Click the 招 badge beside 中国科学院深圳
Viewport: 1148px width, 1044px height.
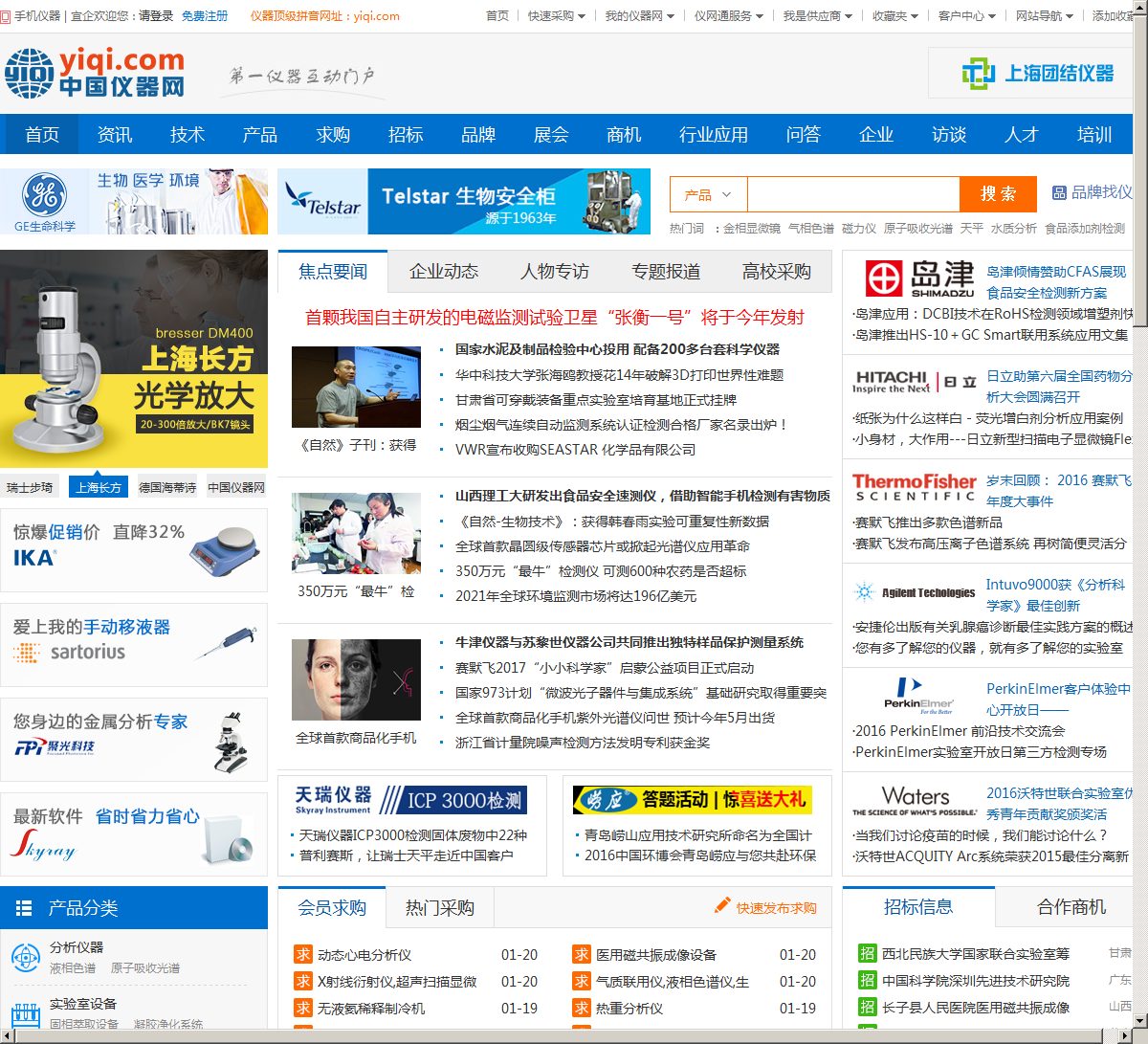(867, 980)
